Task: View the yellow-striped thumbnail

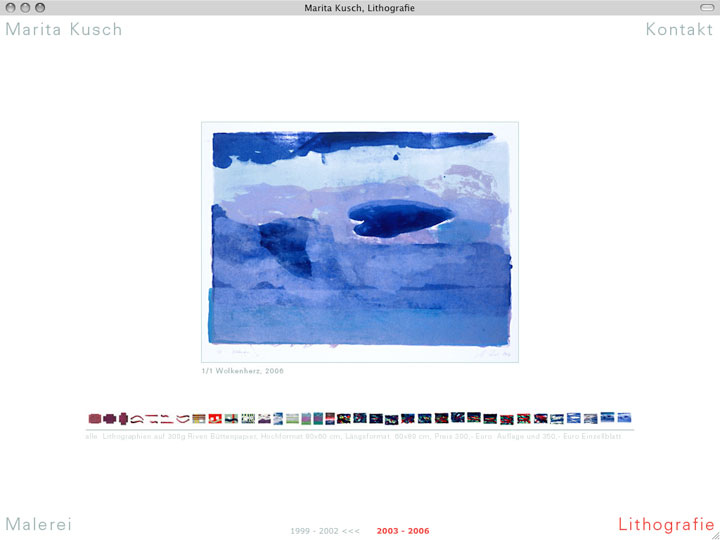Action: pos(199,418)
